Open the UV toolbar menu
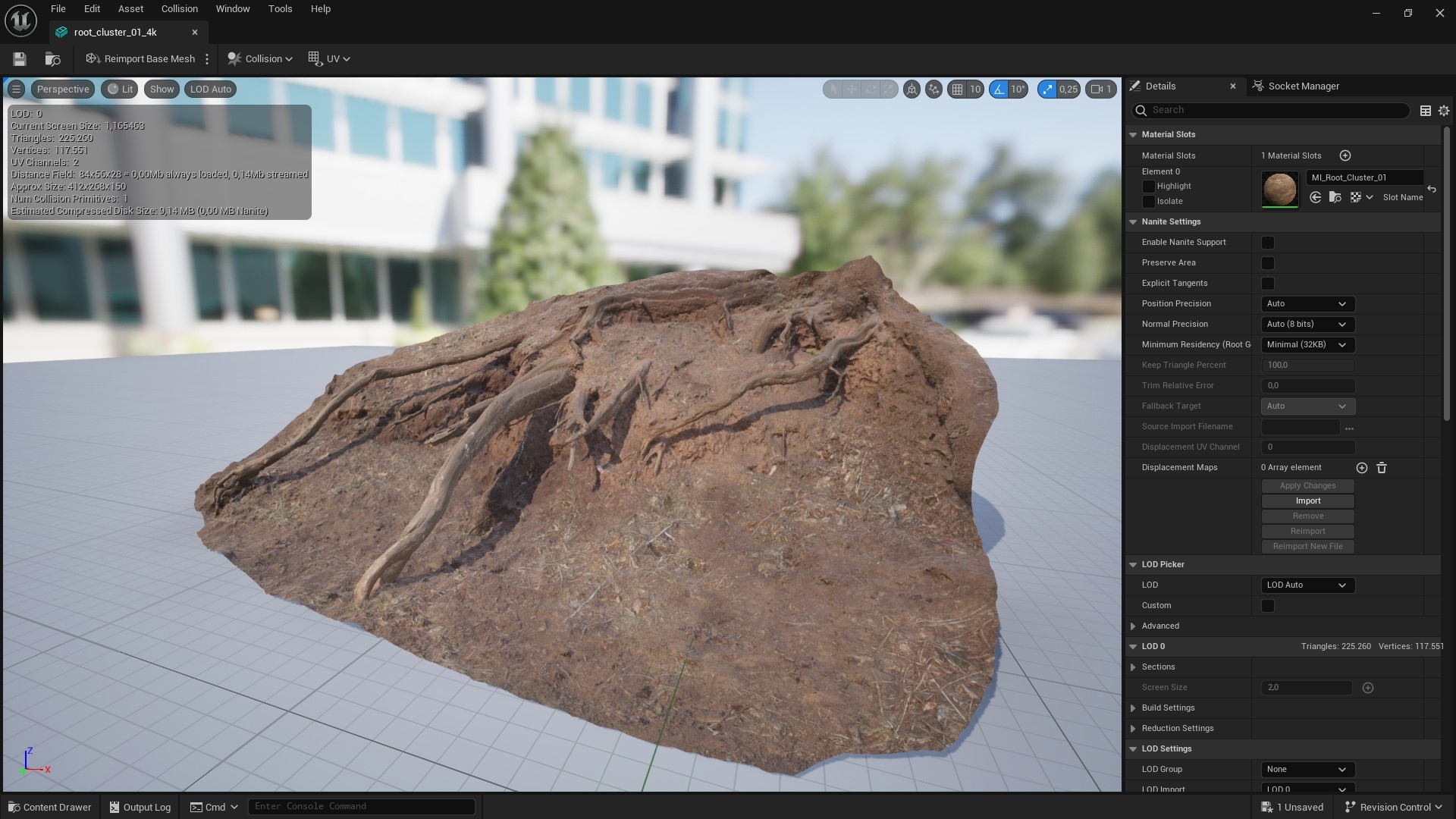This screenshot has width=1456, height=819. click(x=328, y=58)
